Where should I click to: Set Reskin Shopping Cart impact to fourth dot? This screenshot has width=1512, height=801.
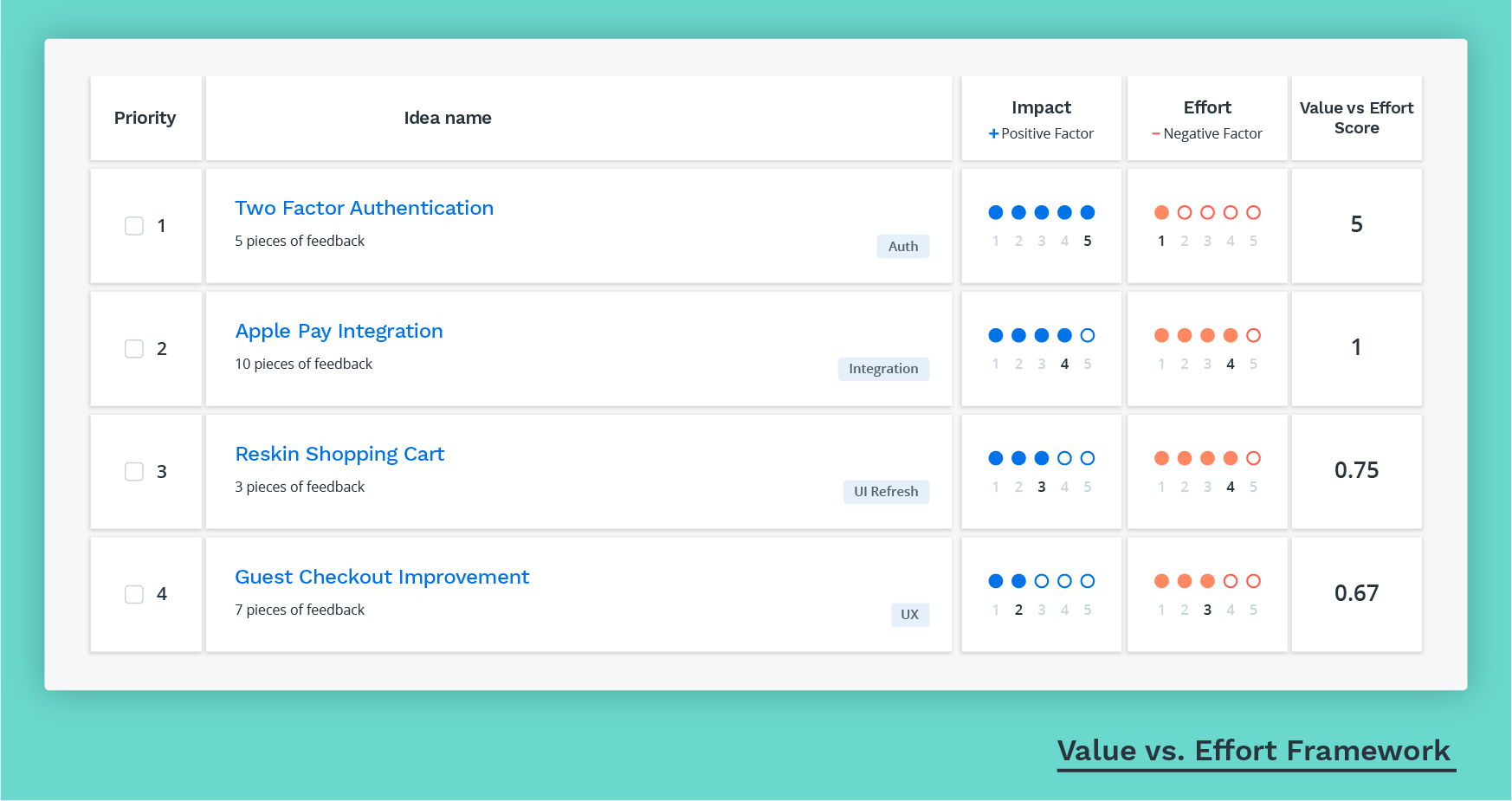tap(1064, 458)
